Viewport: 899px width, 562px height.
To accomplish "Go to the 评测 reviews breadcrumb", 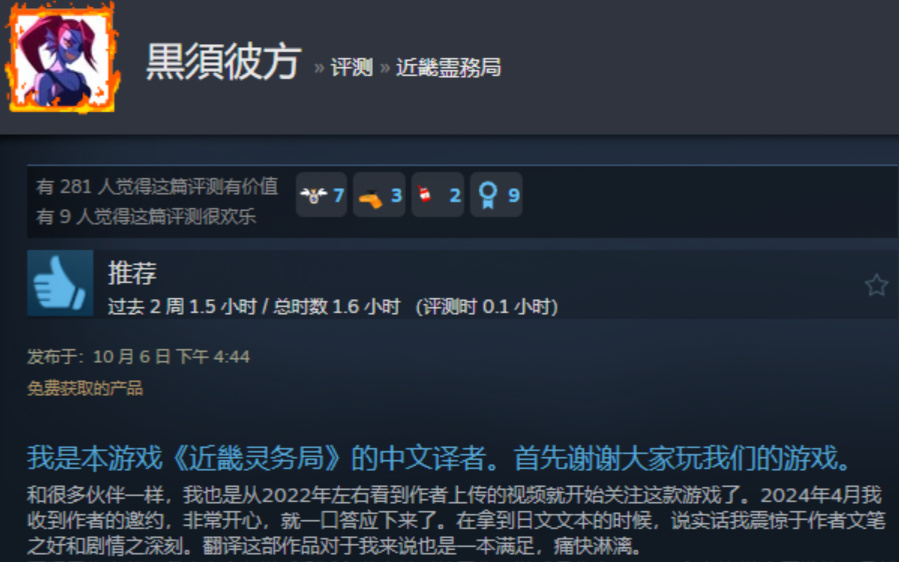I will point(351,68).
